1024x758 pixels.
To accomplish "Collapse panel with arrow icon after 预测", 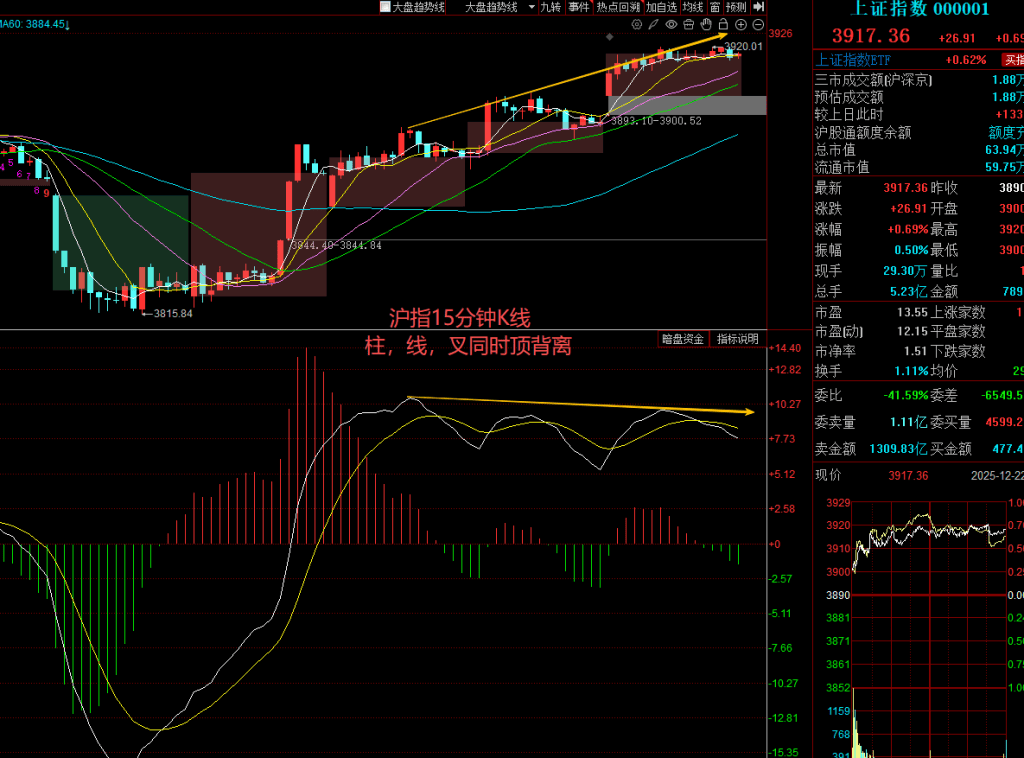I will click(x=758, y=7).
